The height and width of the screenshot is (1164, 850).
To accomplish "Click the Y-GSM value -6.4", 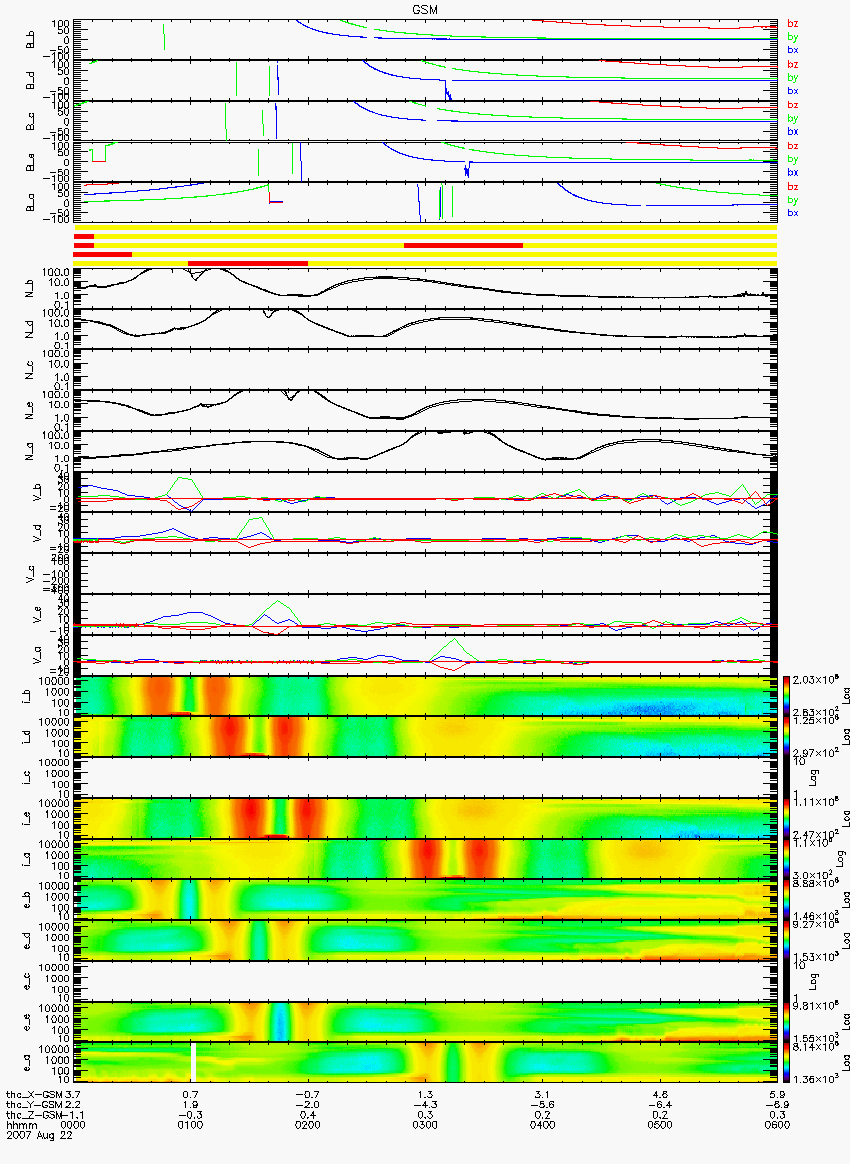I will click(659, 1104).
